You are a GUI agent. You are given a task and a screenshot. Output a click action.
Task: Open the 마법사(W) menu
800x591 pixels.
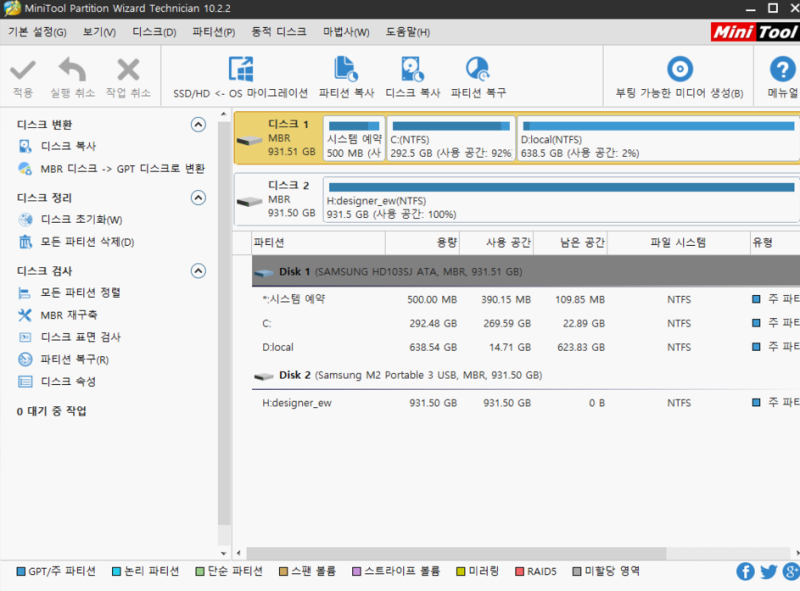coord(346,32)
